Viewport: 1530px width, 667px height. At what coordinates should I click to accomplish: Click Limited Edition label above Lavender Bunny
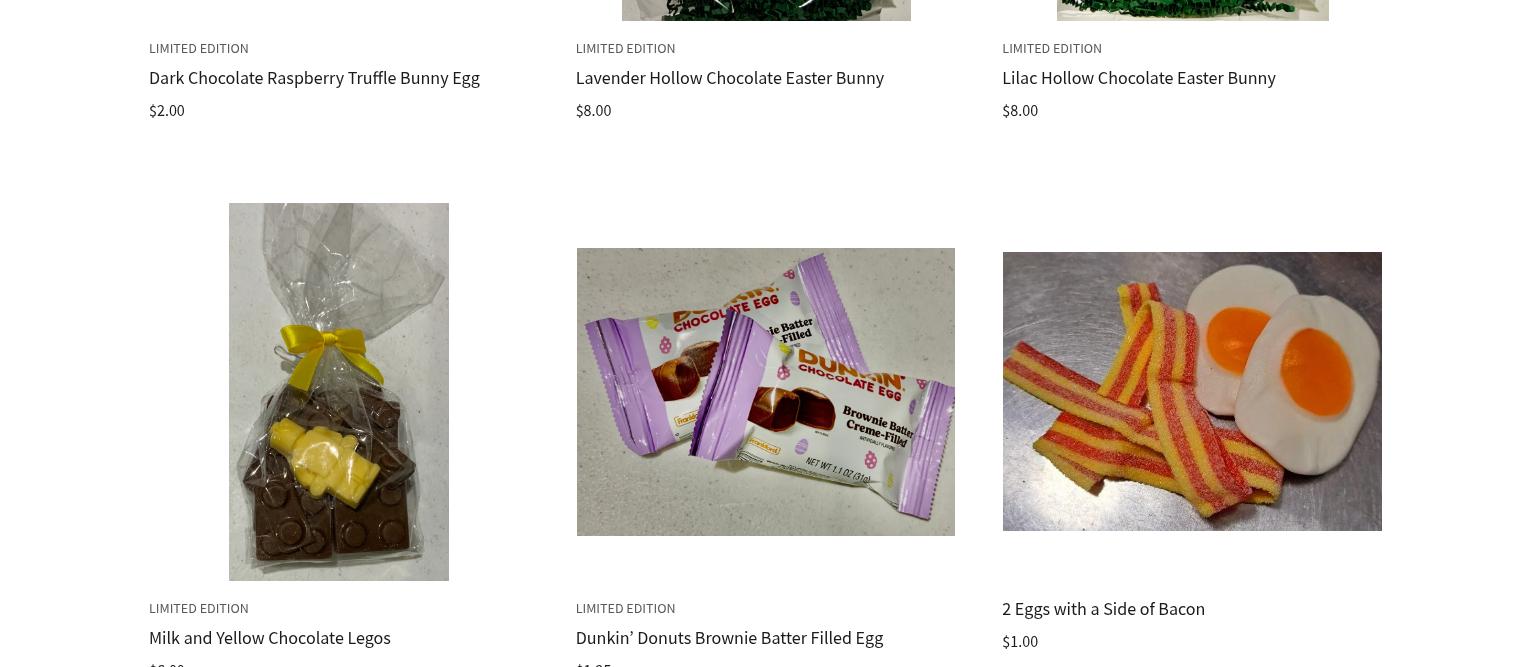pos(625,49)
